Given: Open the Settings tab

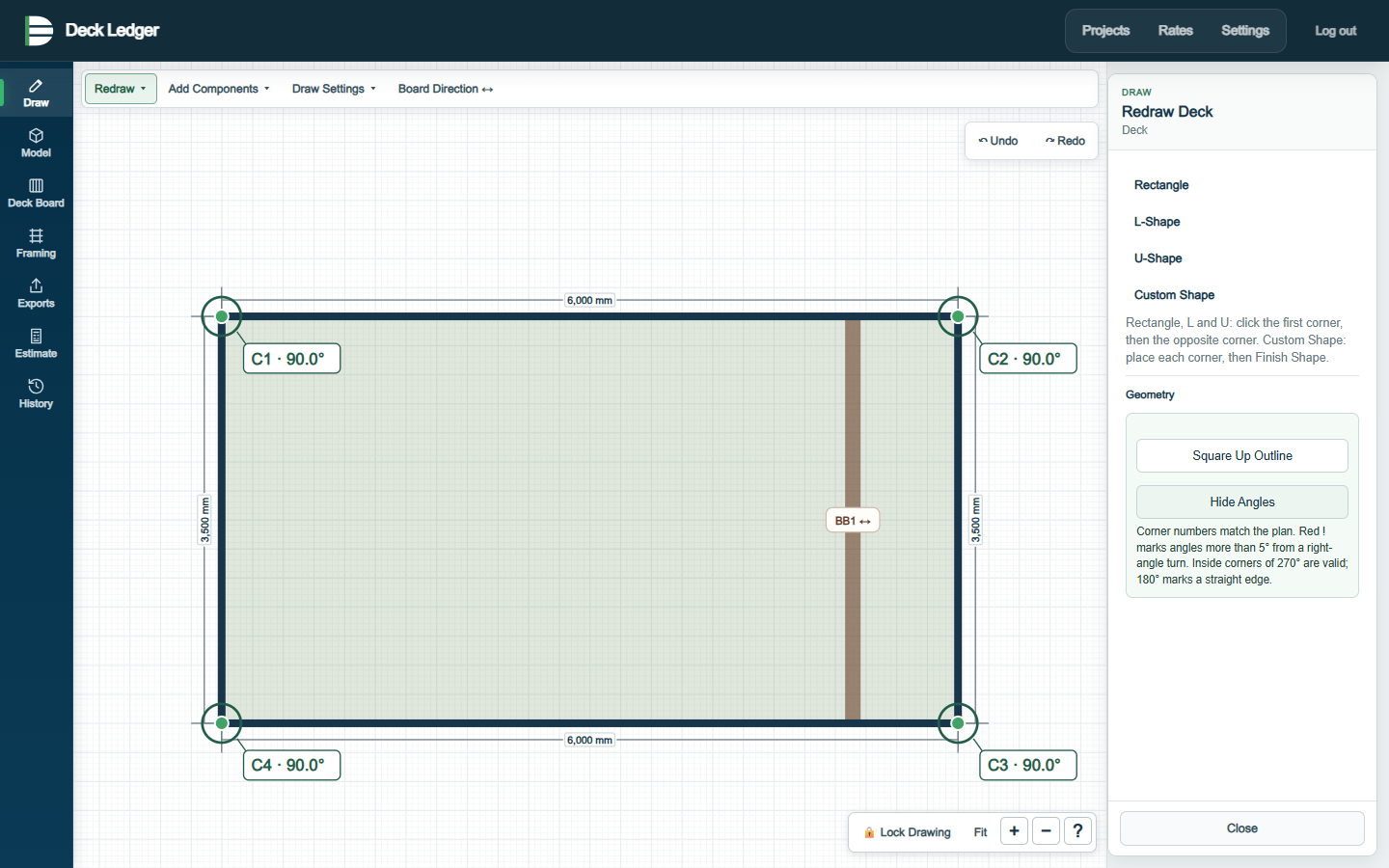Looking at the screenshot, I should [x=1245, y=31].
